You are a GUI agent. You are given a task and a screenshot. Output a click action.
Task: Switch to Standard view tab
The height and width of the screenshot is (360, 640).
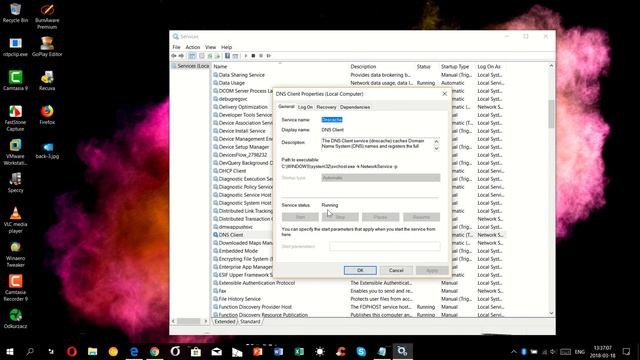pyautogui.click(x=250, y=322)
